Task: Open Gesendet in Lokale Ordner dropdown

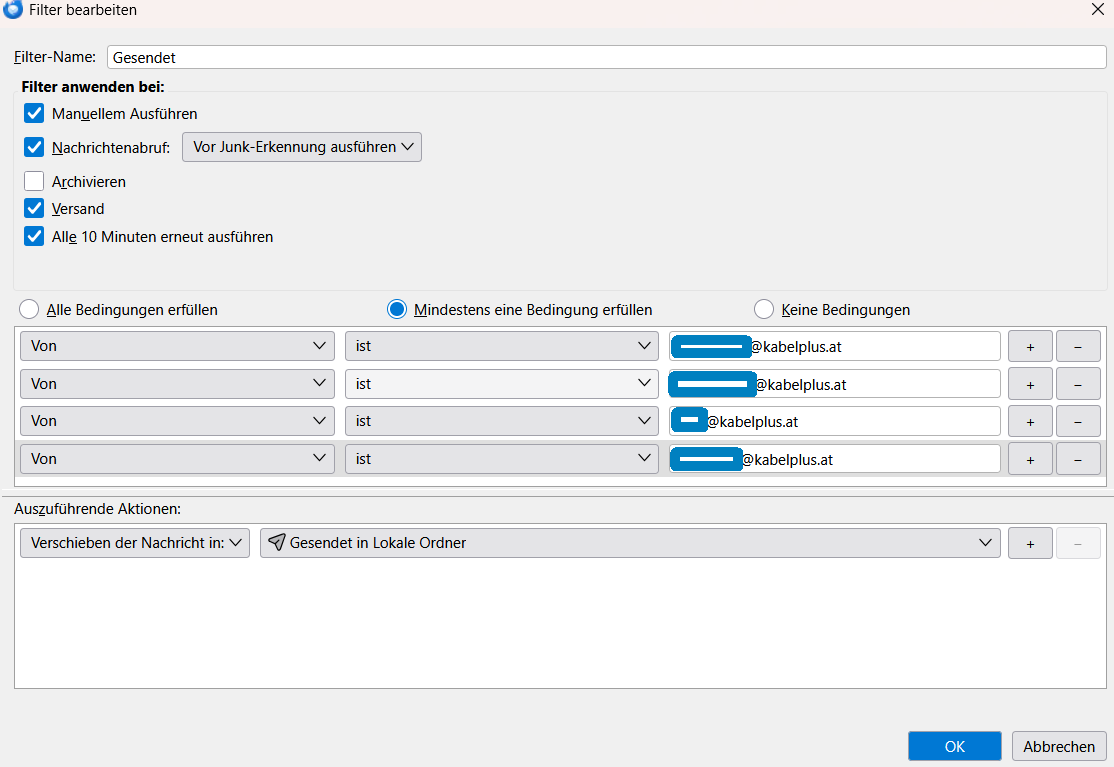Action: (x=630, y=543)
